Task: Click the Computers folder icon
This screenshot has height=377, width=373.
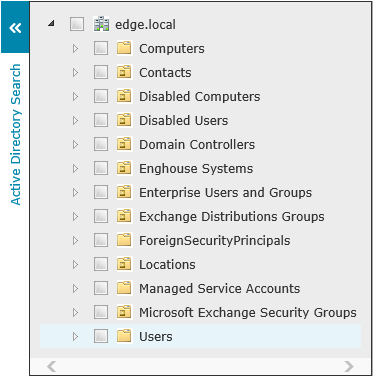Action: coord(124,48)
